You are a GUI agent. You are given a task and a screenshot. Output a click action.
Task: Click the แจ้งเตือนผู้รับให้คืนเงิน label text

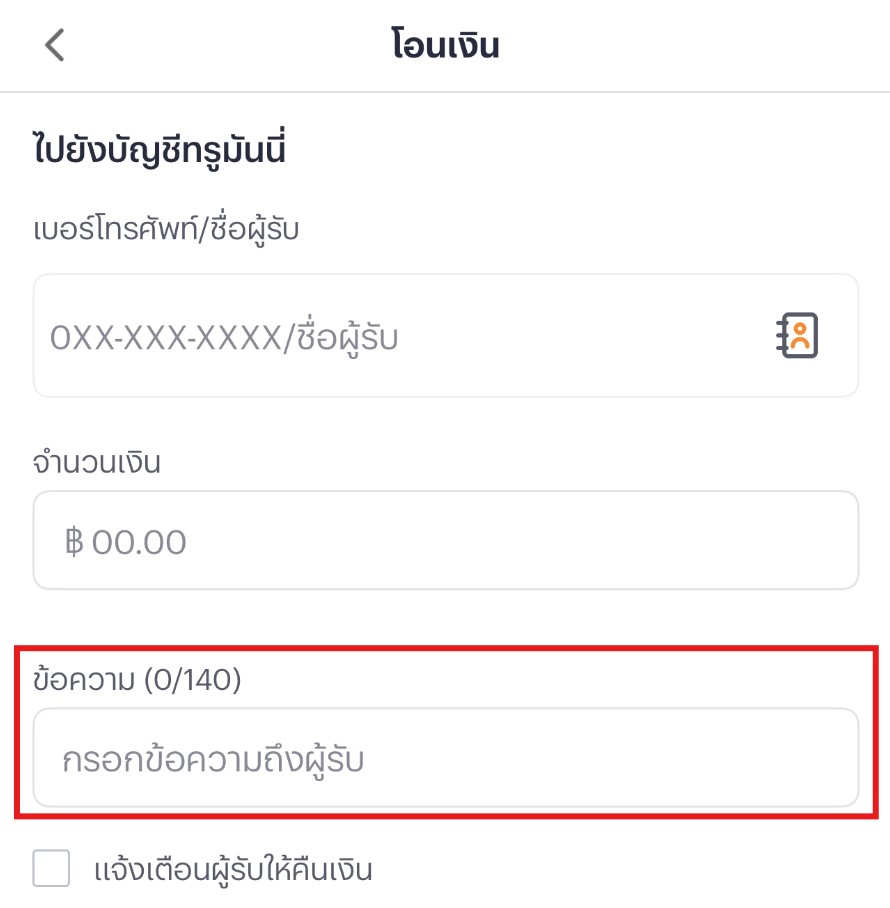coord(232,869)
